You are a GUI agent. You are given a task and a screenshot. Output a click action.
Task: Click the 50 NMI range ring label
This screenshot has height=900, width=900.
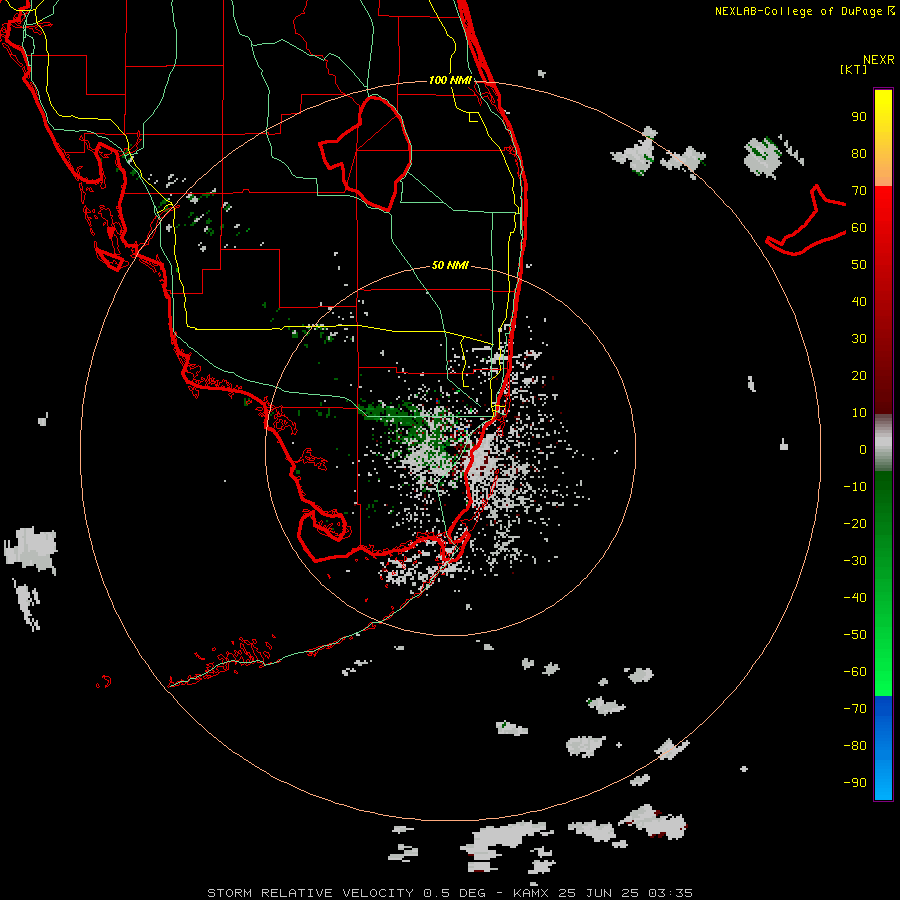click(450, 265)
